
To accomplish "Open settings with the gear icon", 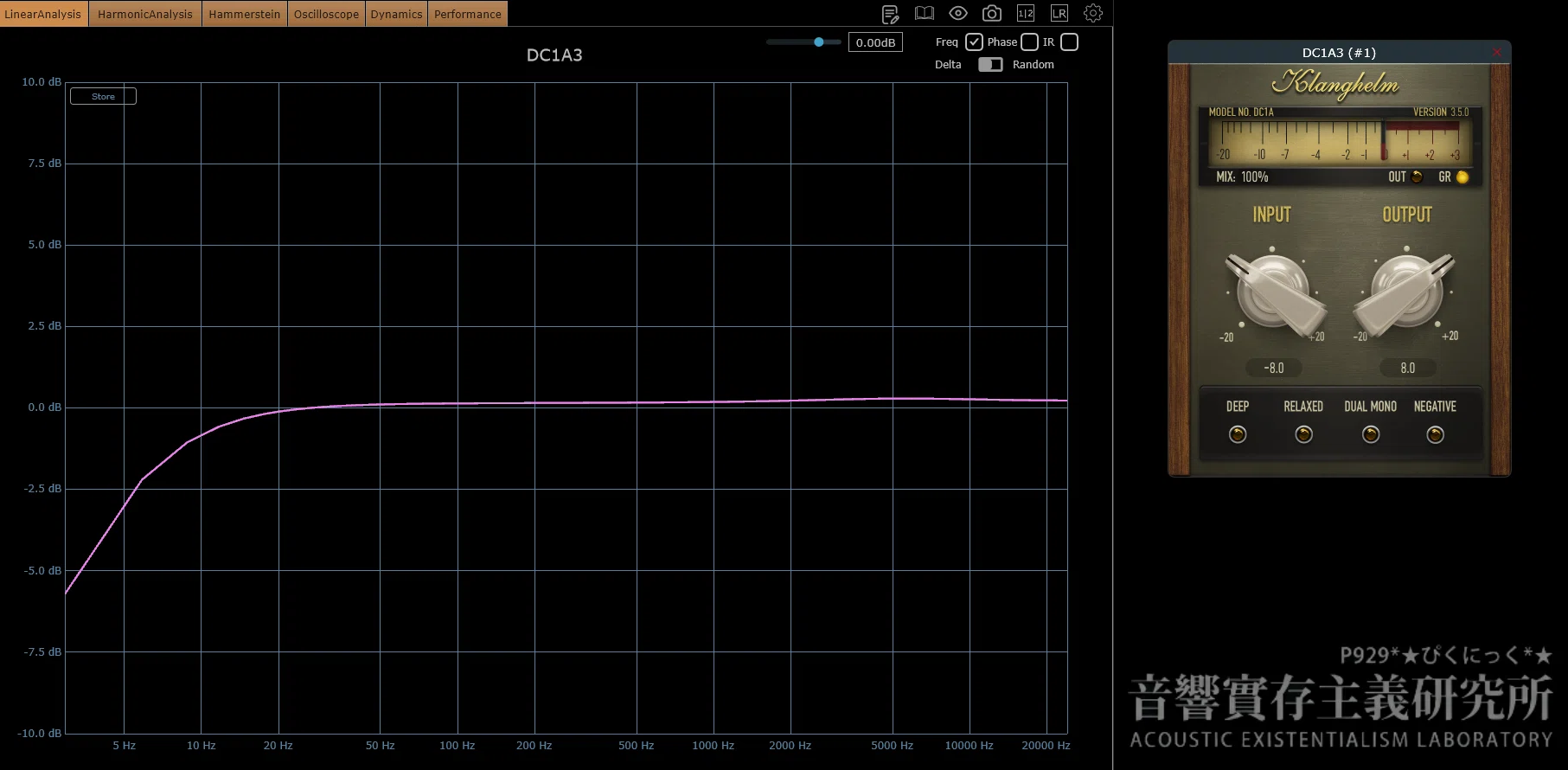I will point(1093,14).
